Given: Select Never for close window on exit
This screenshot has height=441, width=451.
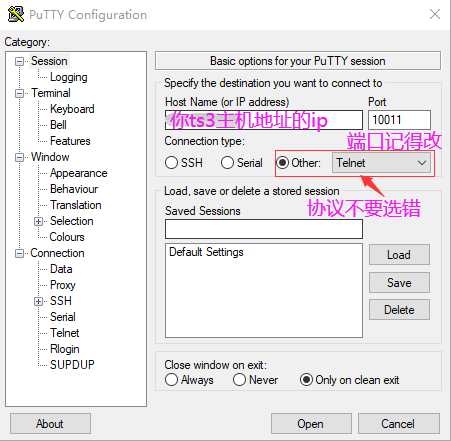Looking at the screenshot, I should (239, 380).
